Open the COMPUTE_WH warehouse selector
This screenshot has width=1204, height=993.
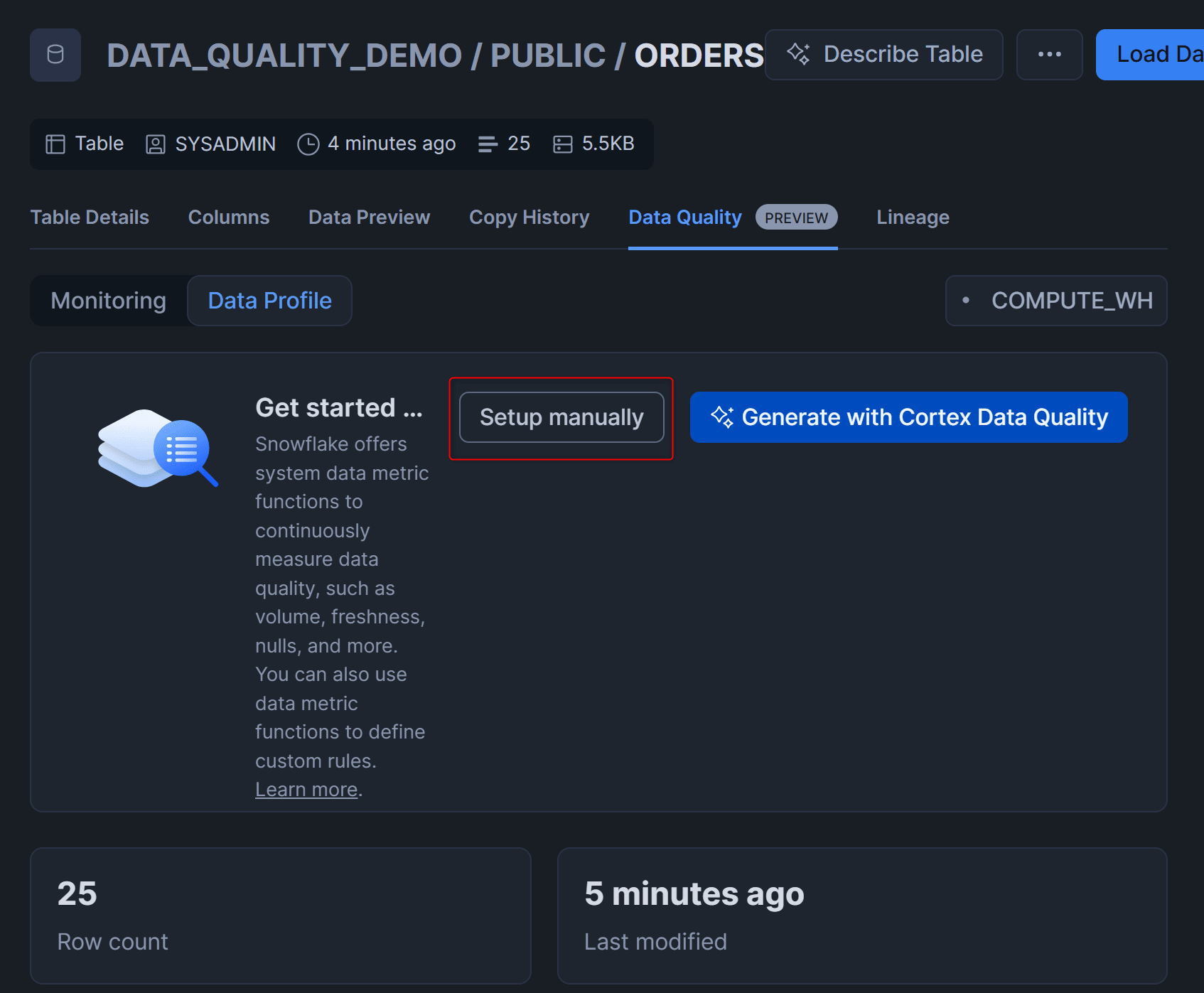1055,301
